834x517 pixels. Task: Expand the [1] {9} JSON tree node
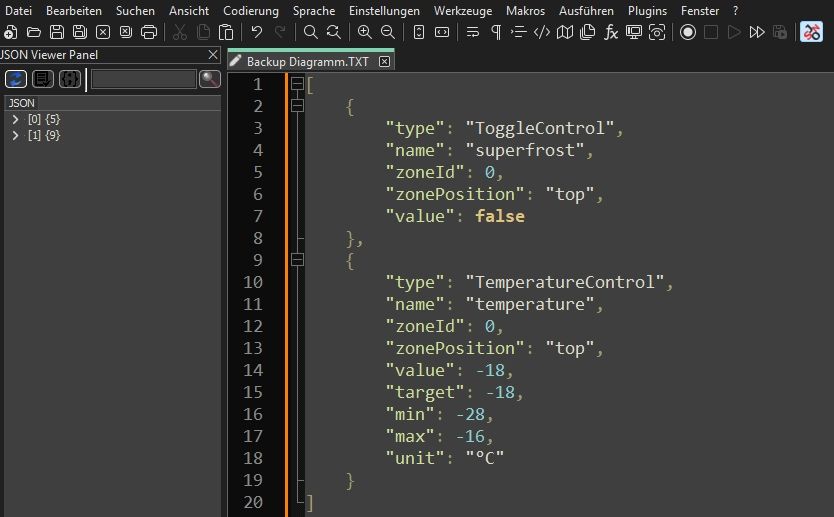[x=16, y=135]
